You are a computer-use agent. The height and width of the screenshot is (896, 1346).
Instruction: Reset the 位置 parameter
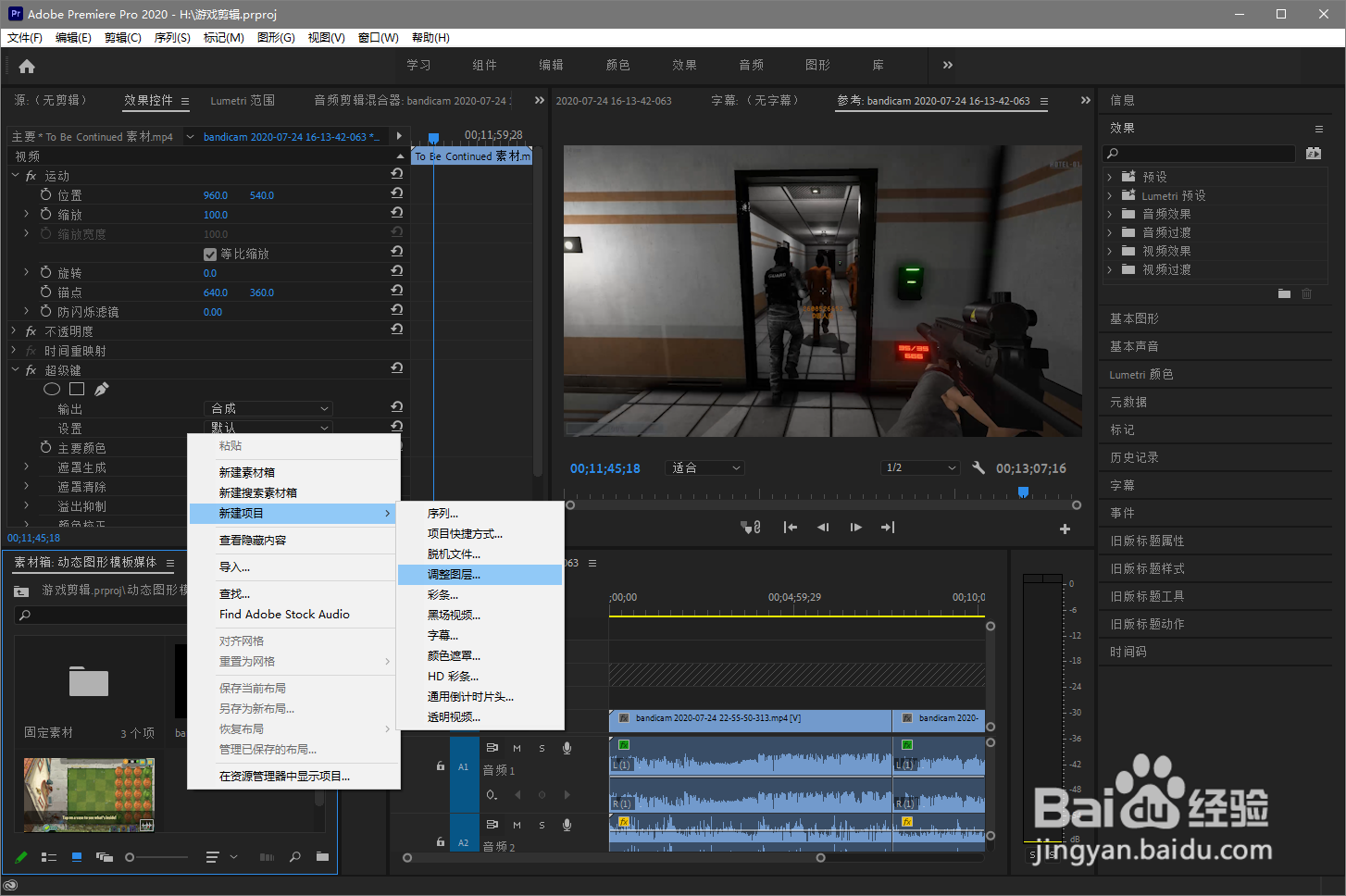(397, 193)
